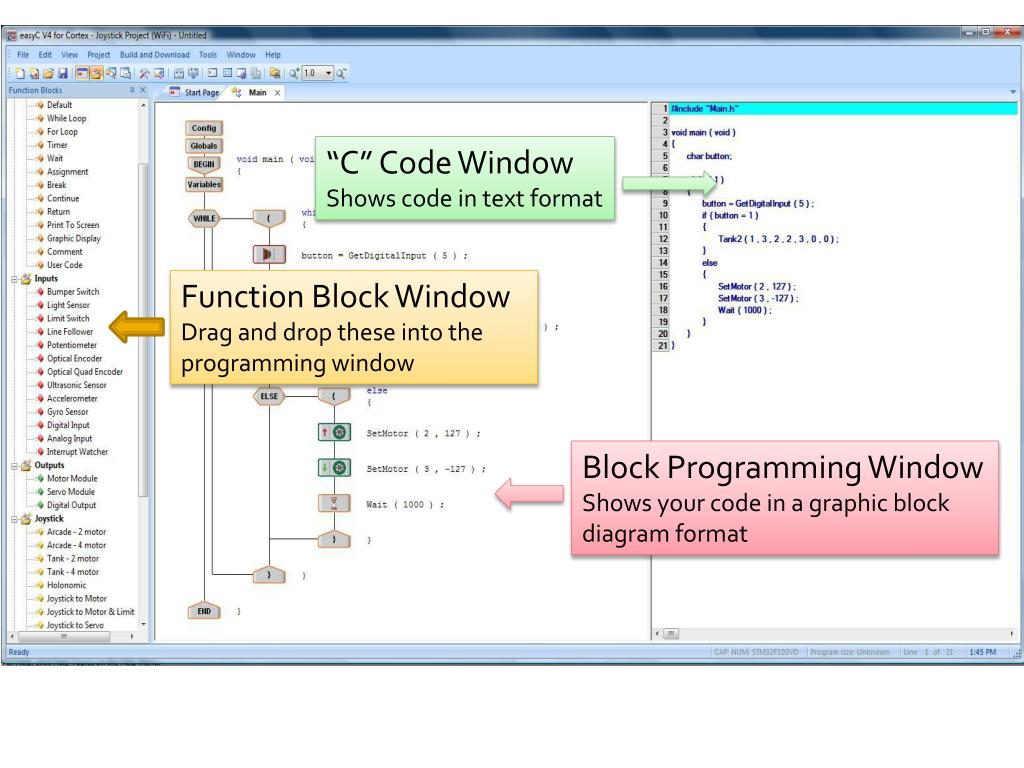Collapse the Outputs tree group
Viewport: 1024px width, 768px height.
[14, 466]
